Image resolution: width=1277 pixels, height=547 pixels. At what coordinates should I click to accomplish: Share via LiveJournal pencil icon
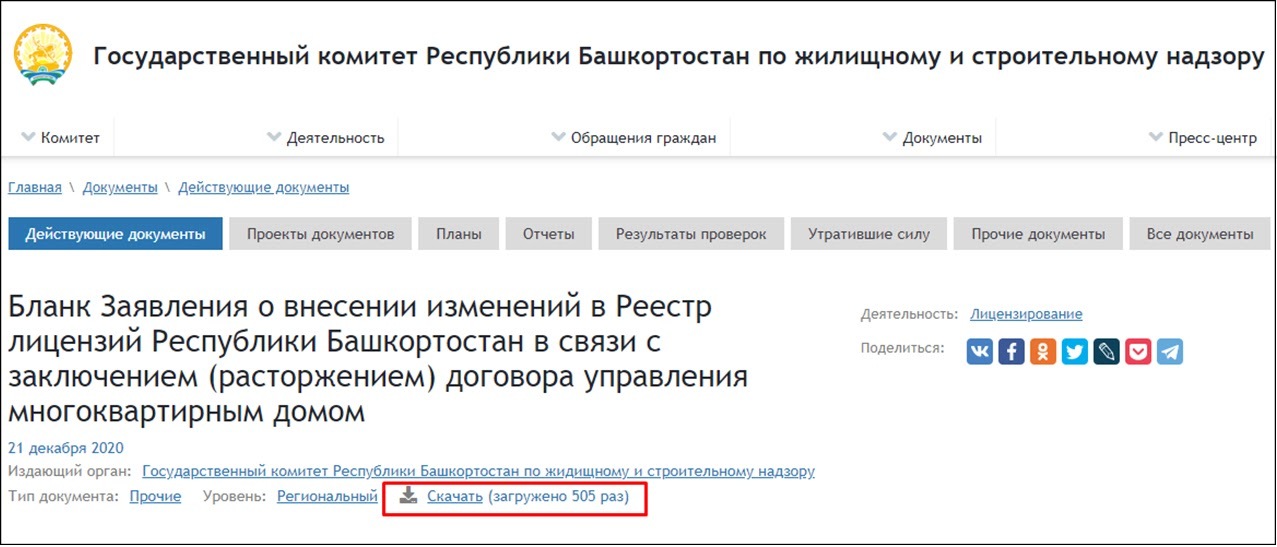coord(1106,351)
